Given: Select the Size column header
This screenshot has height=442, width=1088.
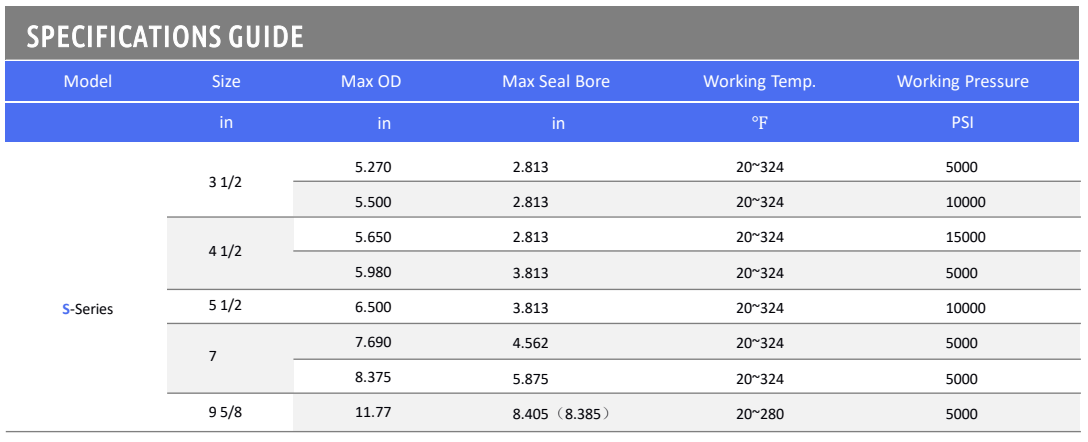Looking at the screenshot, I should (x=226, y=81).
